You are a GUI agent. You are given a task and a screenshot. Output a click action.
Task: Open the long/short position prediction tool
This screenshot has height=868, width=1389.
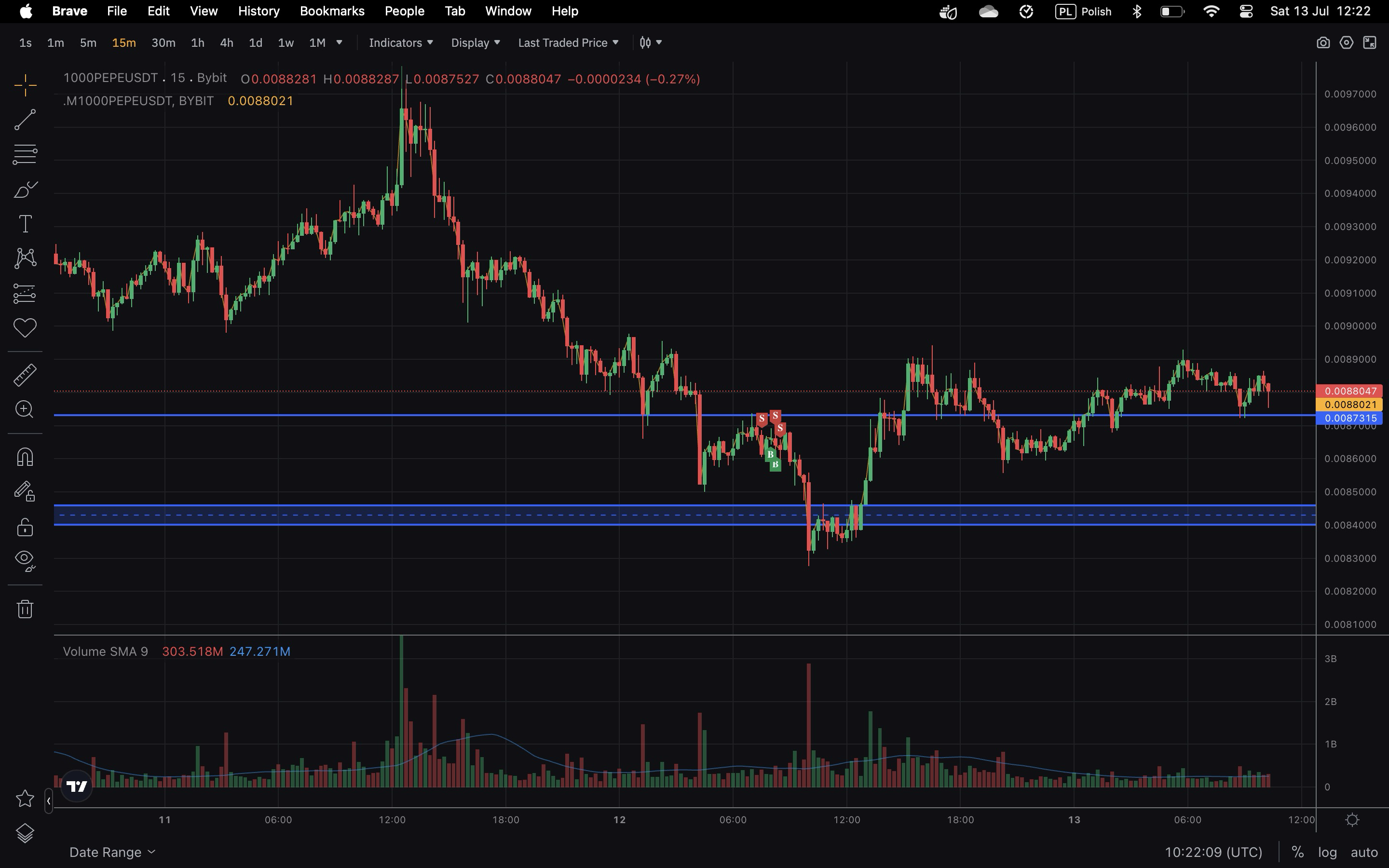[25, 293]
